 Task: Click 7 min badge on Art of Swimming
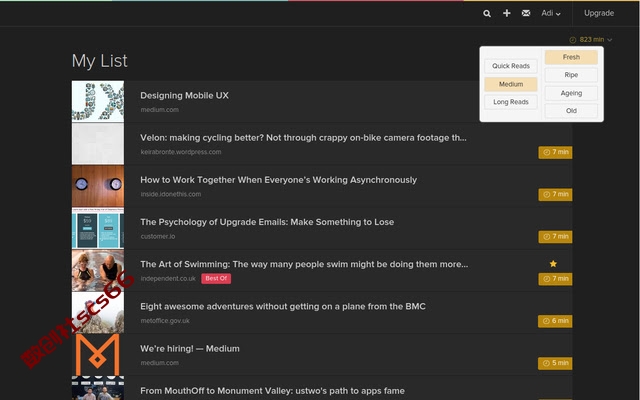coord(555,279)
